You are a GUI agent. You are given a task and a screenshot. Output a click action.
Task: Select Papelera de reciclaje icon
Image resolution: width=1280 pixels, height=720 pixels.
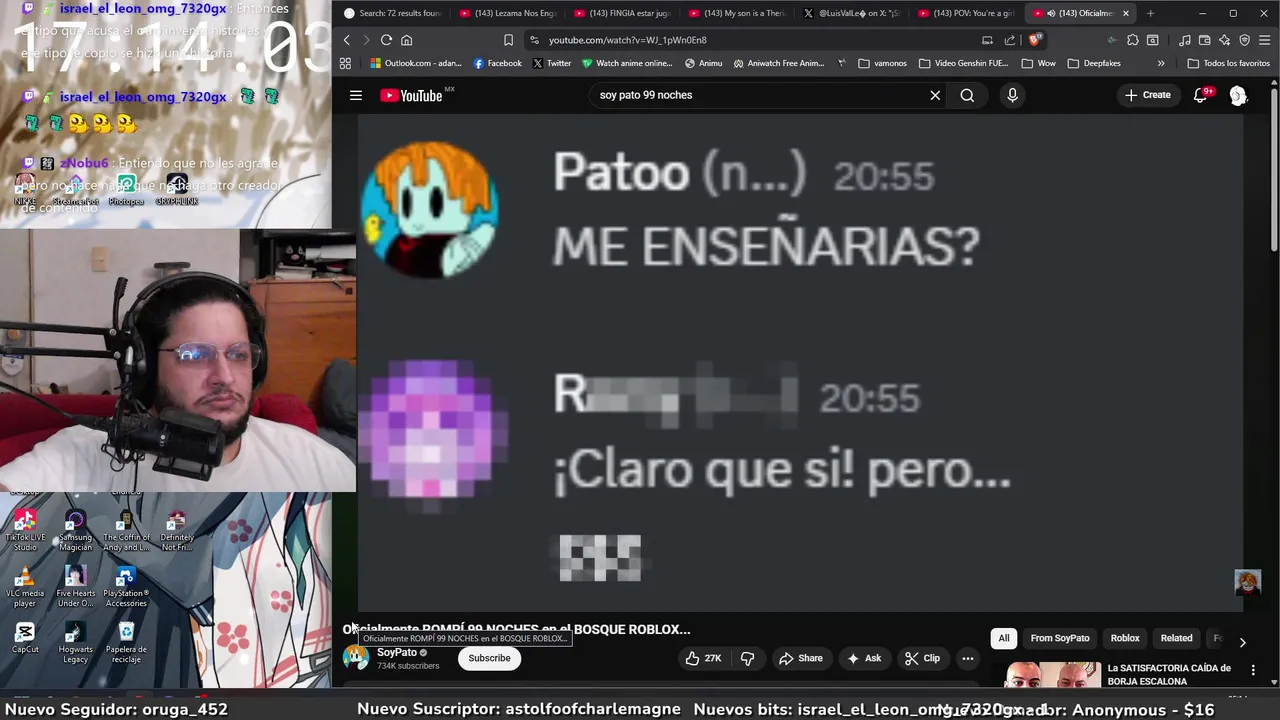[x=126, y=643]
